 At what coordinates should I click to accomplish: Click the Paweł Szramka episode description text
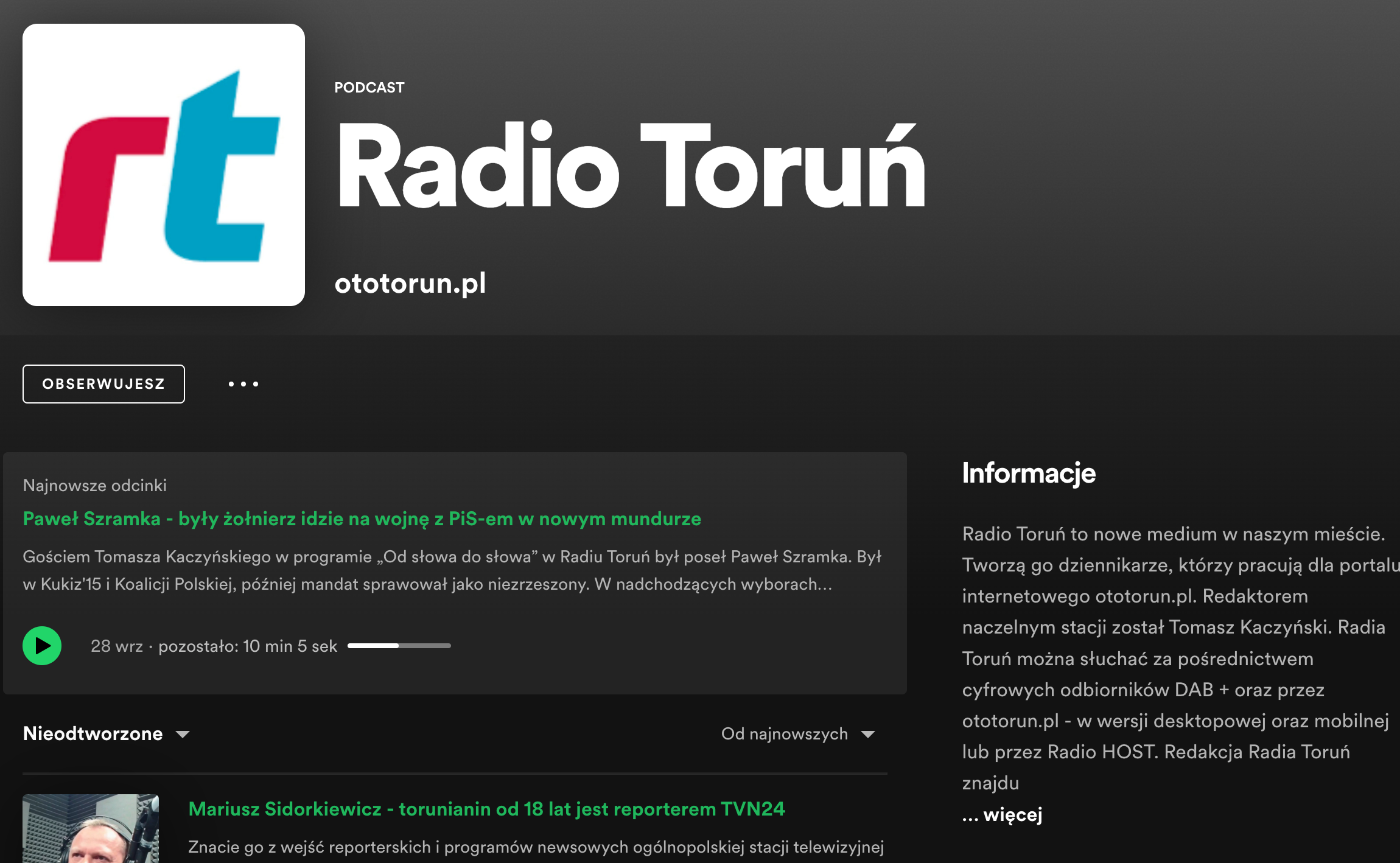point(452,570)
